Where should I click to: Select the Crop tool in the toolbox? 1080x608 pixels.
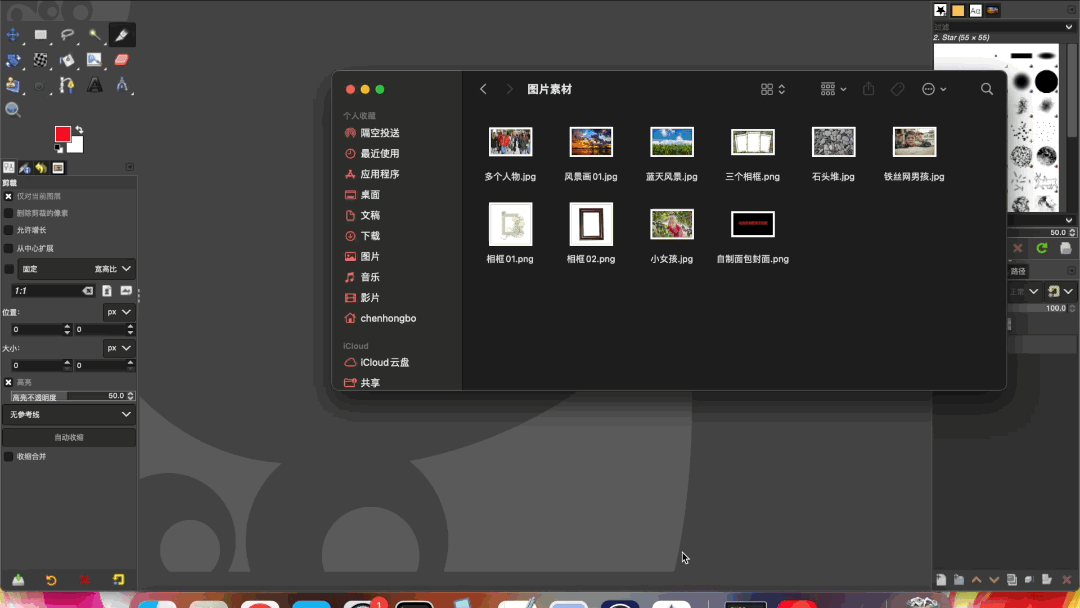[121, 34]
